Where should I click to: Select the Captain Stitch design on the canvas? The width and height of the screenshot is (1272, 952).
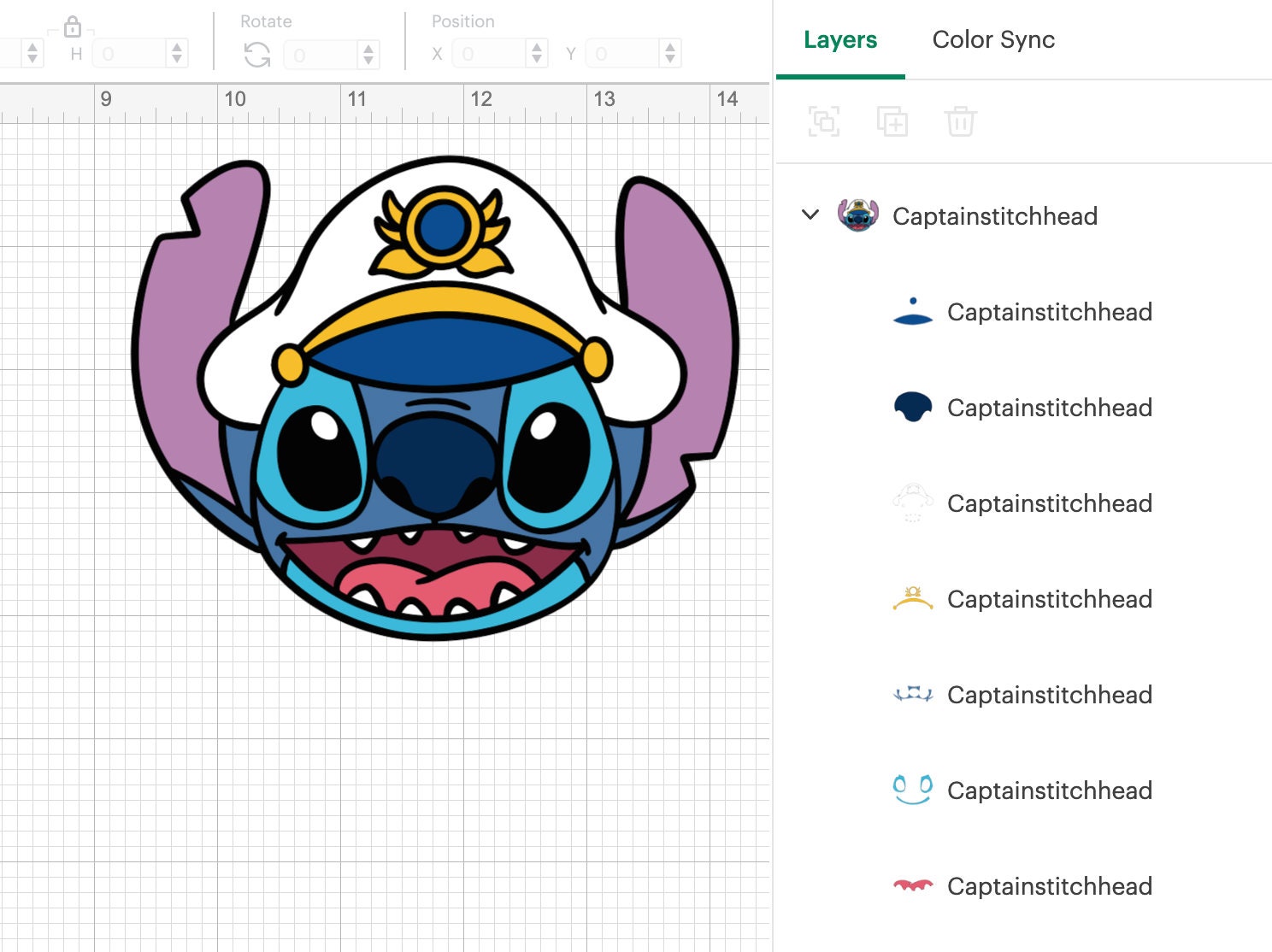(427, 402)
